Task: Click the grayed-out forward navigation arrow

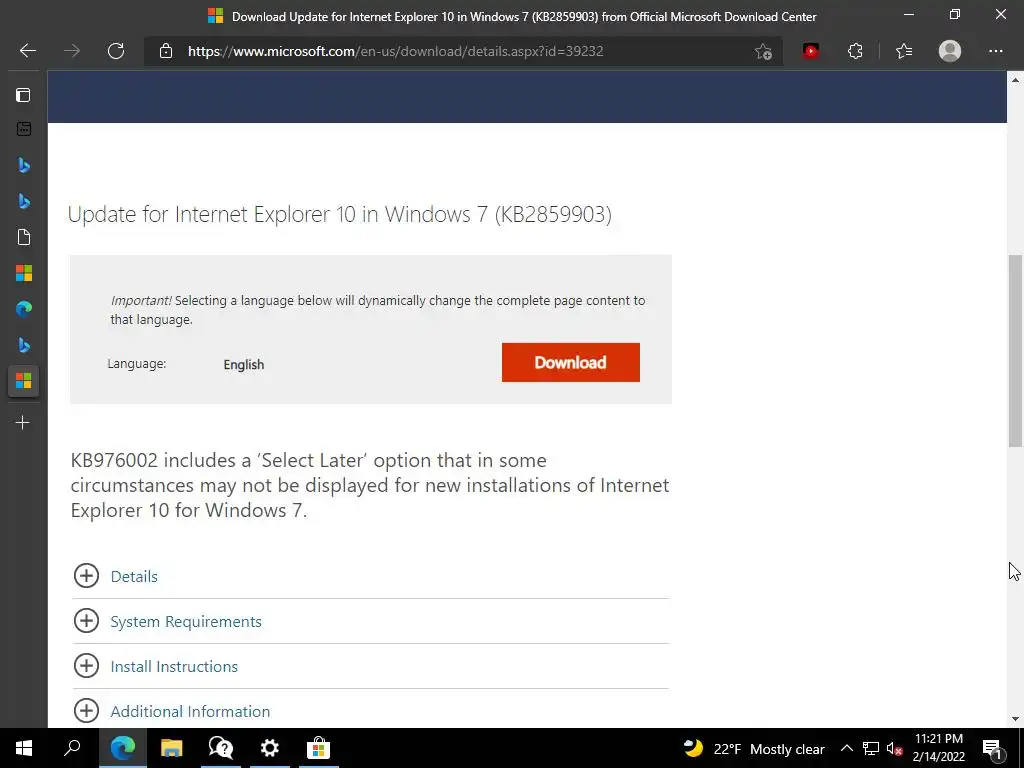Action: [x=72, y=51]
